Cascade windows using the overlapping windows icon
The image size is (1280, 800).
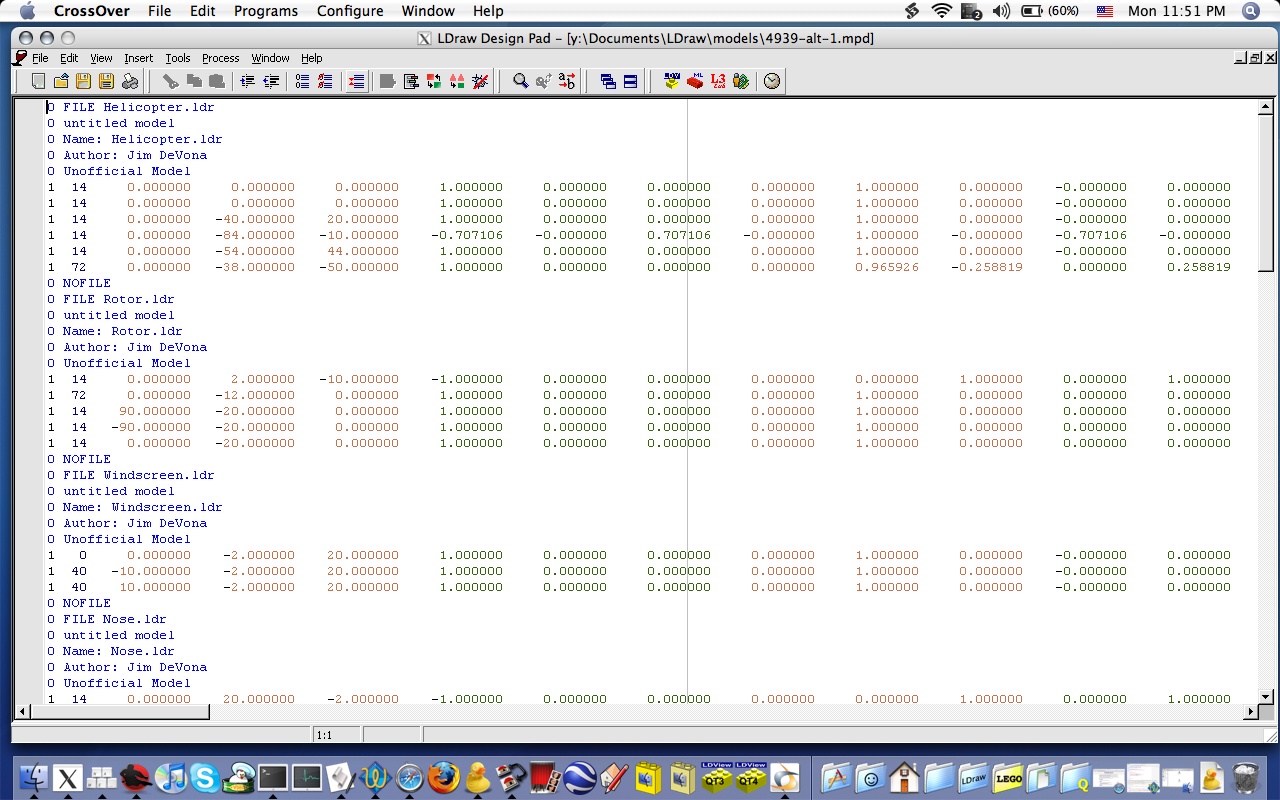pyautogui.click(x=608, y=81)
